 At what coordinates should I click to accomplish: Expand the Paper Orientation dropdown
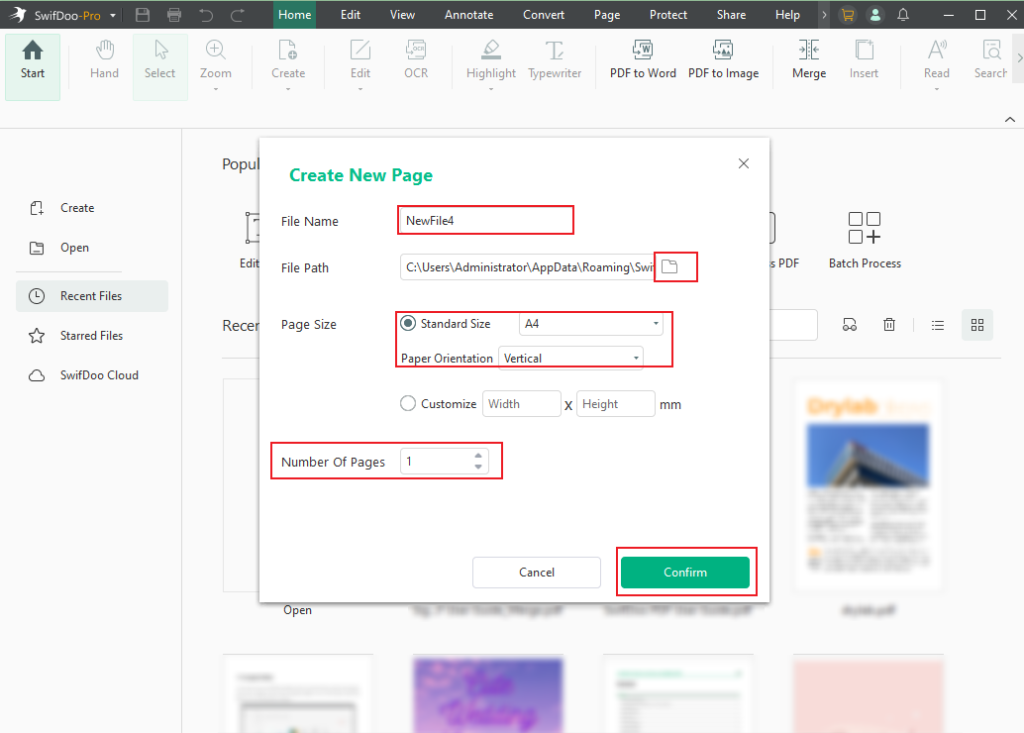click(x=635, y=357)
